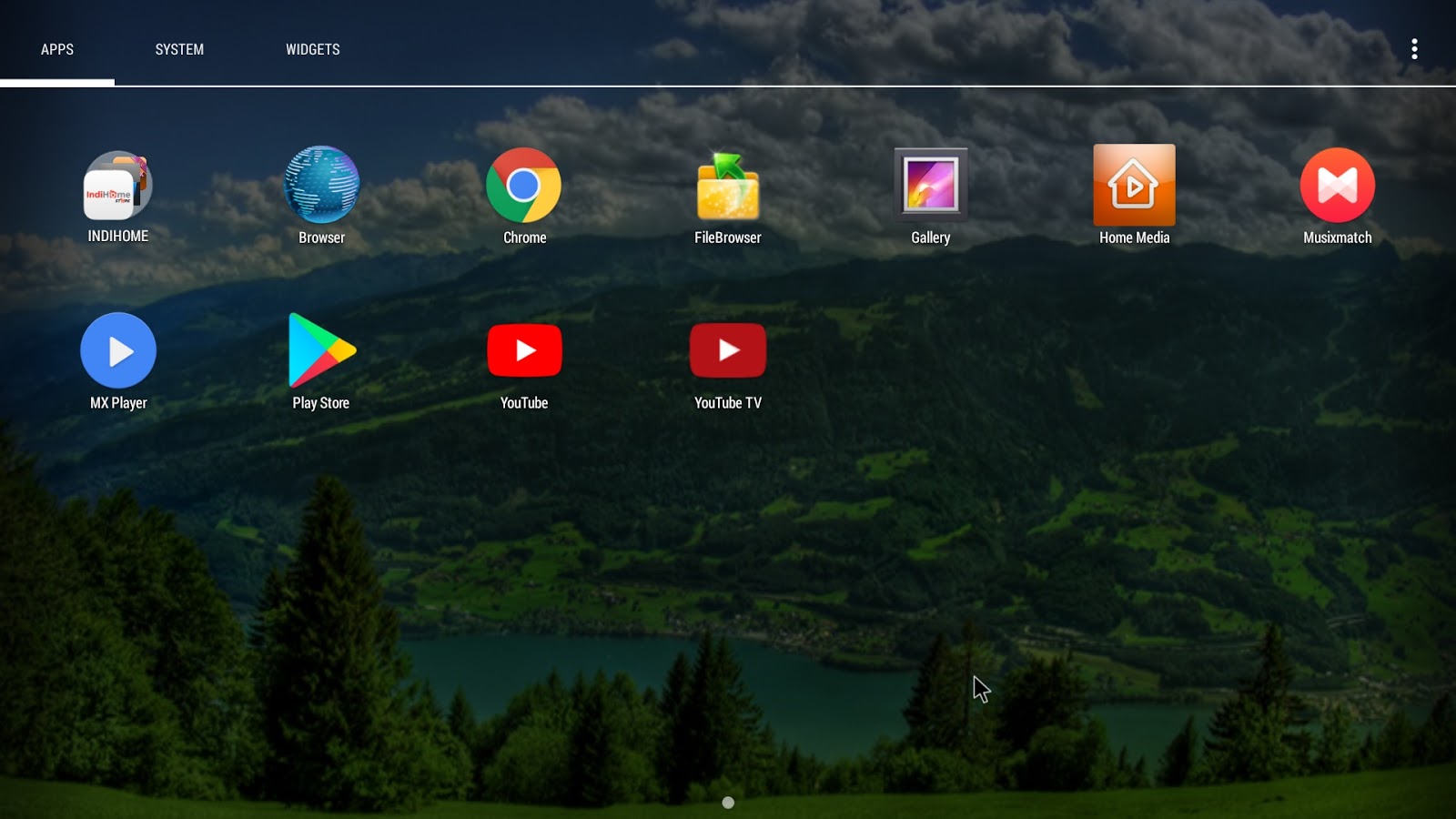Select the page indicator dot
This screenshot has width=1456, height=819.
728,803
